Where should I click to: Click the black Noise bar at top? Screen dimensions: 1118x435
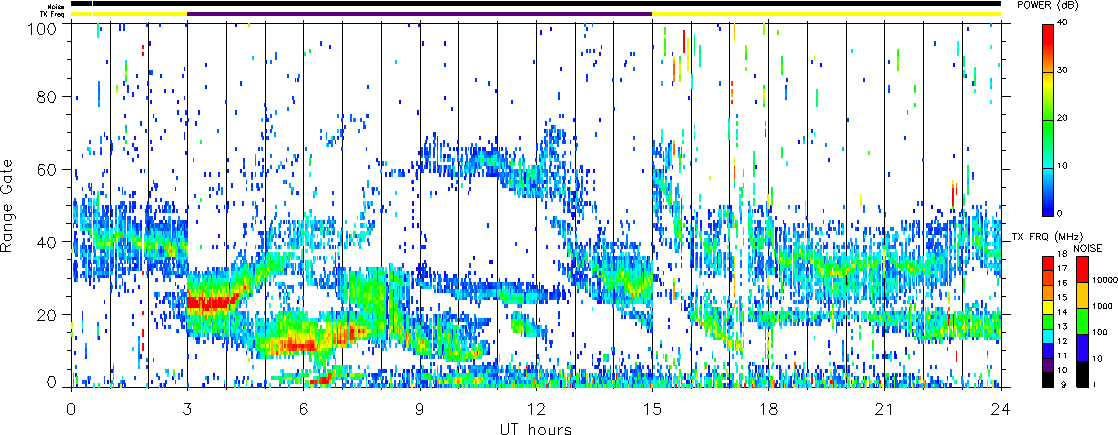(x=536, y=5)
